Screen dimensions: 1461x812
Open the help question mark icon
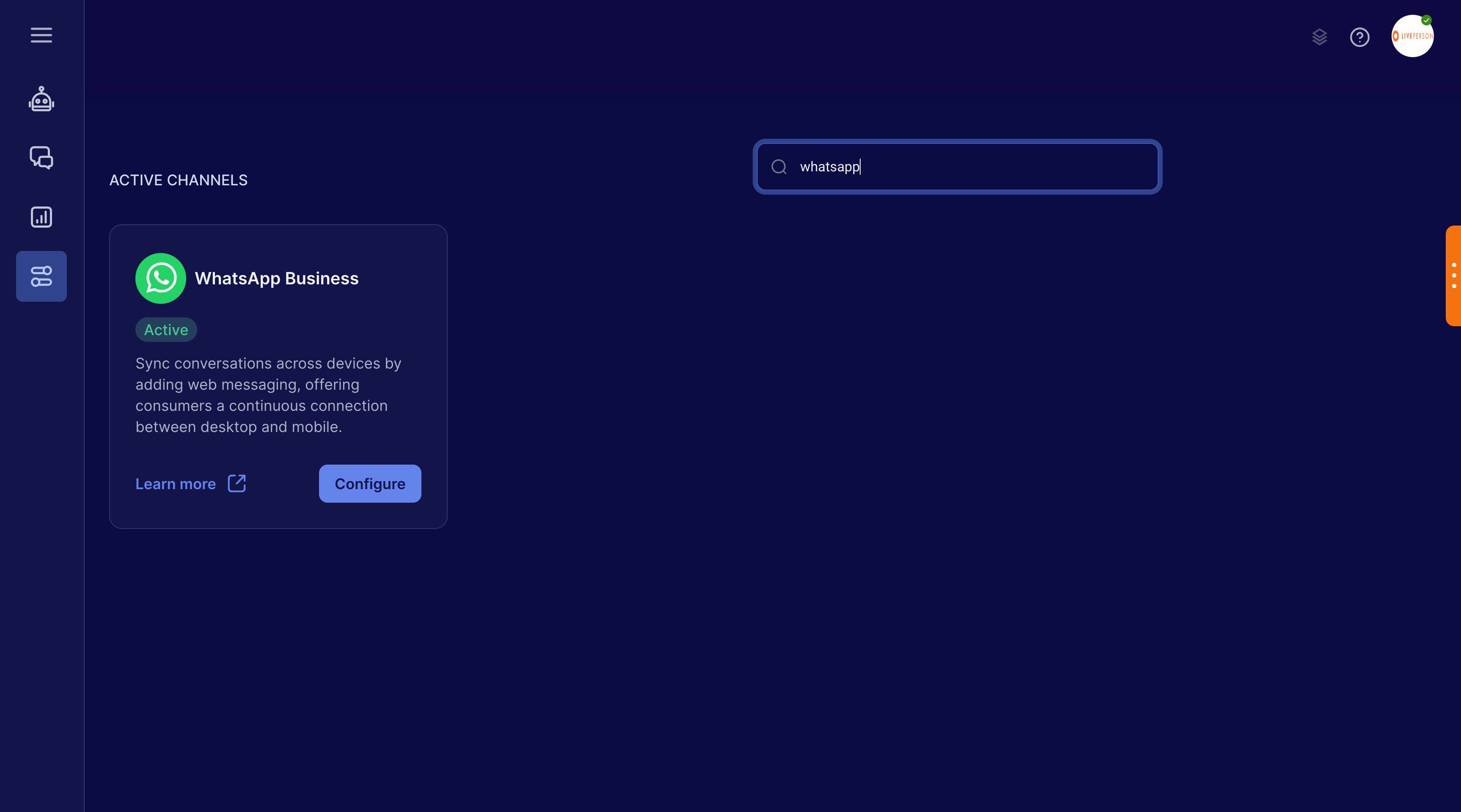click(x=1359, y=37)
